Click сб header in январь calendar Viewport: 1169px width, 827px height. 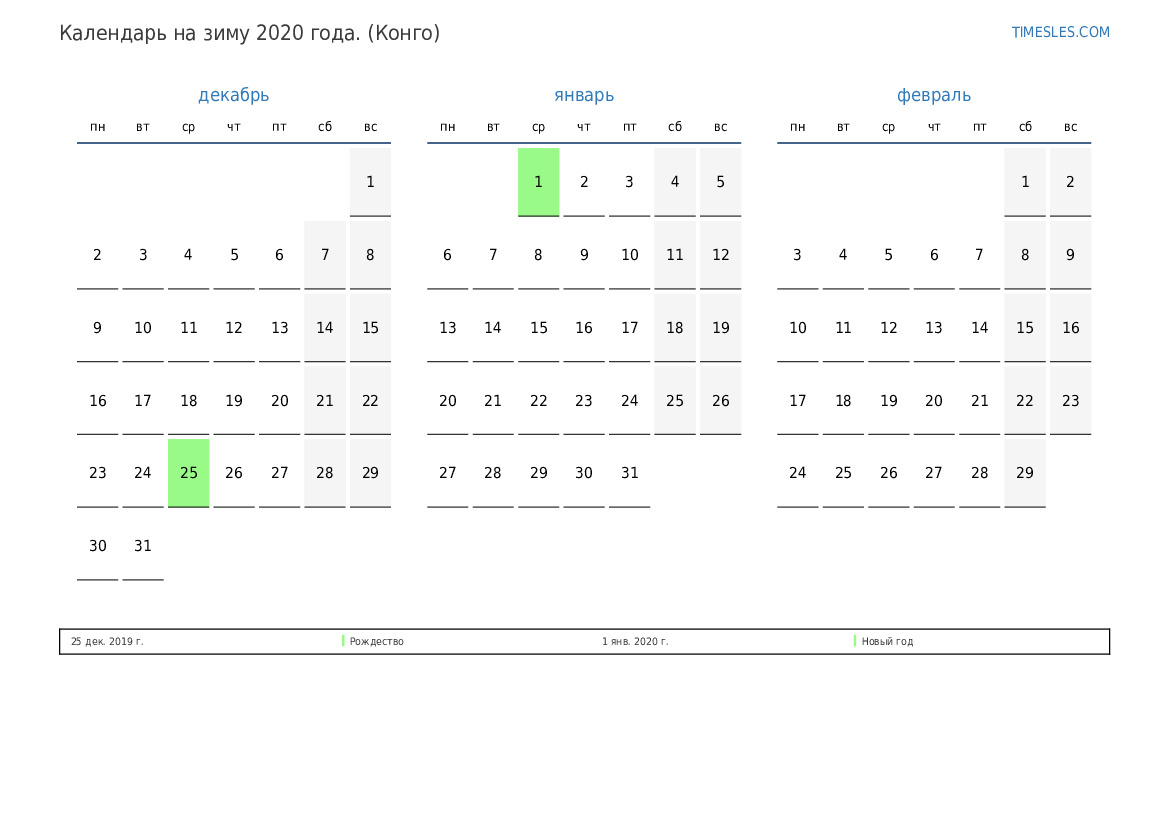[675, 127]
